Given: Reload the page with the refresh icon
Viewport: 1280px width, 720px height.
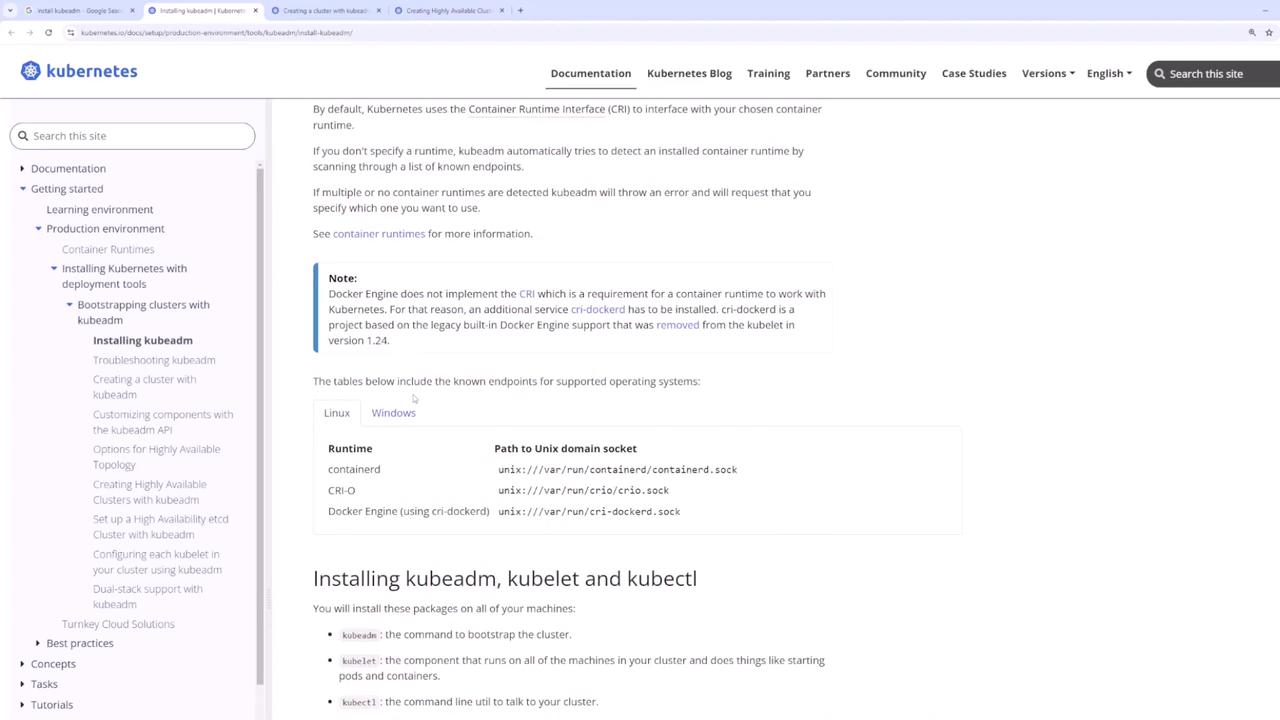Looking at the screenshot, I should (x=48, y=32).
